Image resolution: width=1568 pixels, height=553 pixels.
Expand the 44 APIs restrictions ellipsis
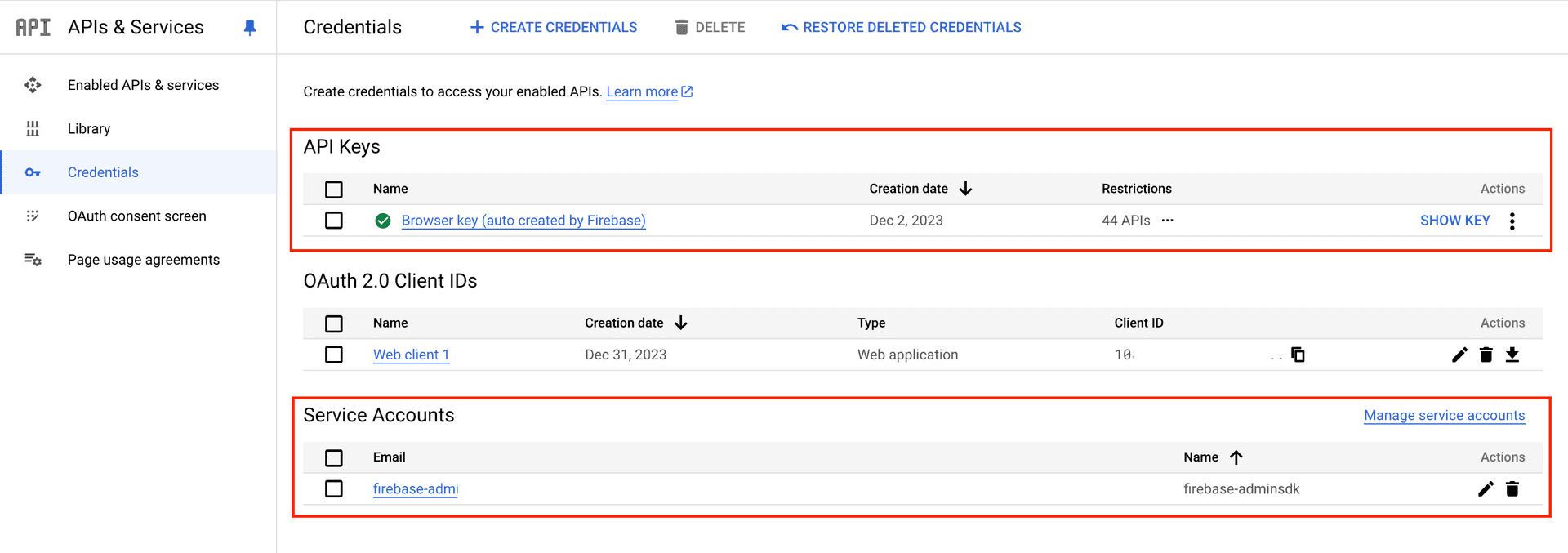tap(1168, 221)
